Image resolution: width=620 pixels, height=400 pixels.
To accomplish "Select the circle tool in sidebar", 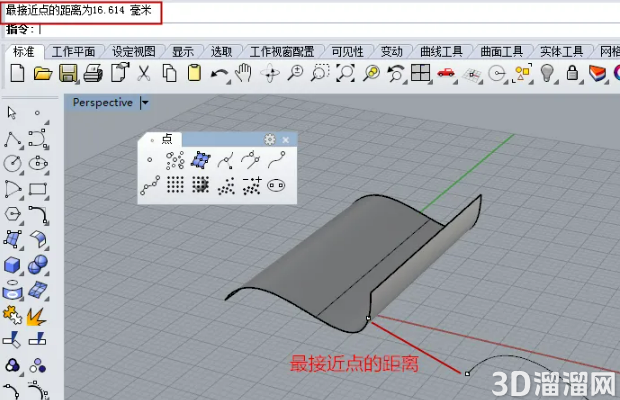I will (13, 163).
